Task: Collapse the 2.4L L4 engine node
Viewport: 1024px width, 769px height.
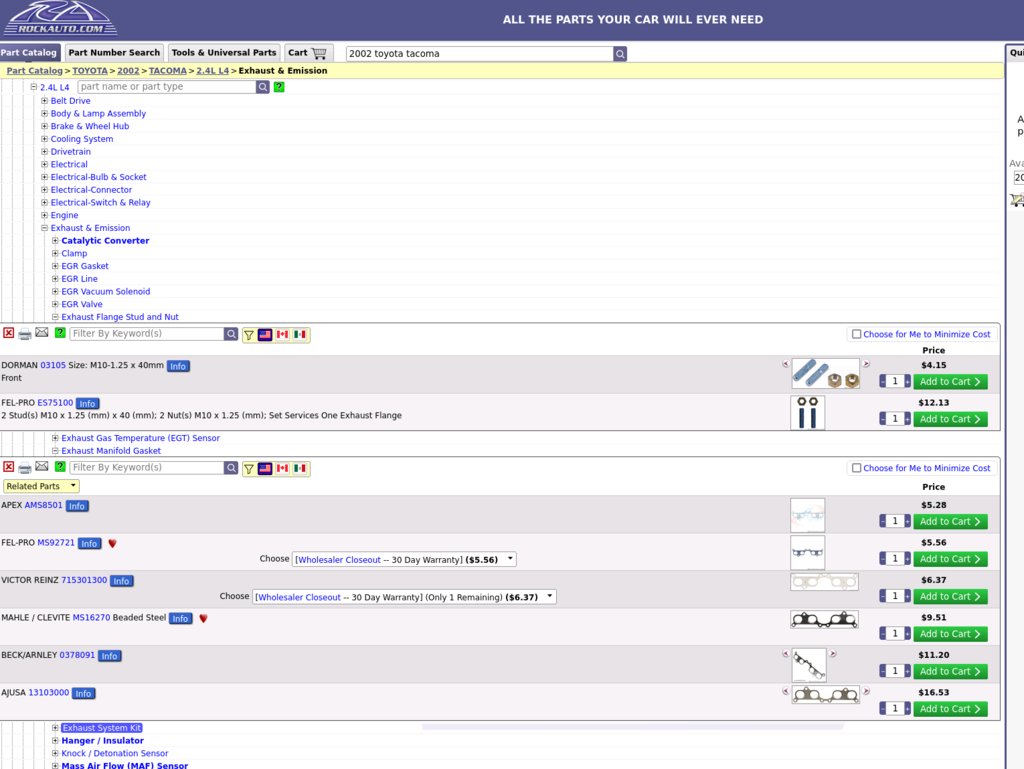Action: [x=33, y=87]
